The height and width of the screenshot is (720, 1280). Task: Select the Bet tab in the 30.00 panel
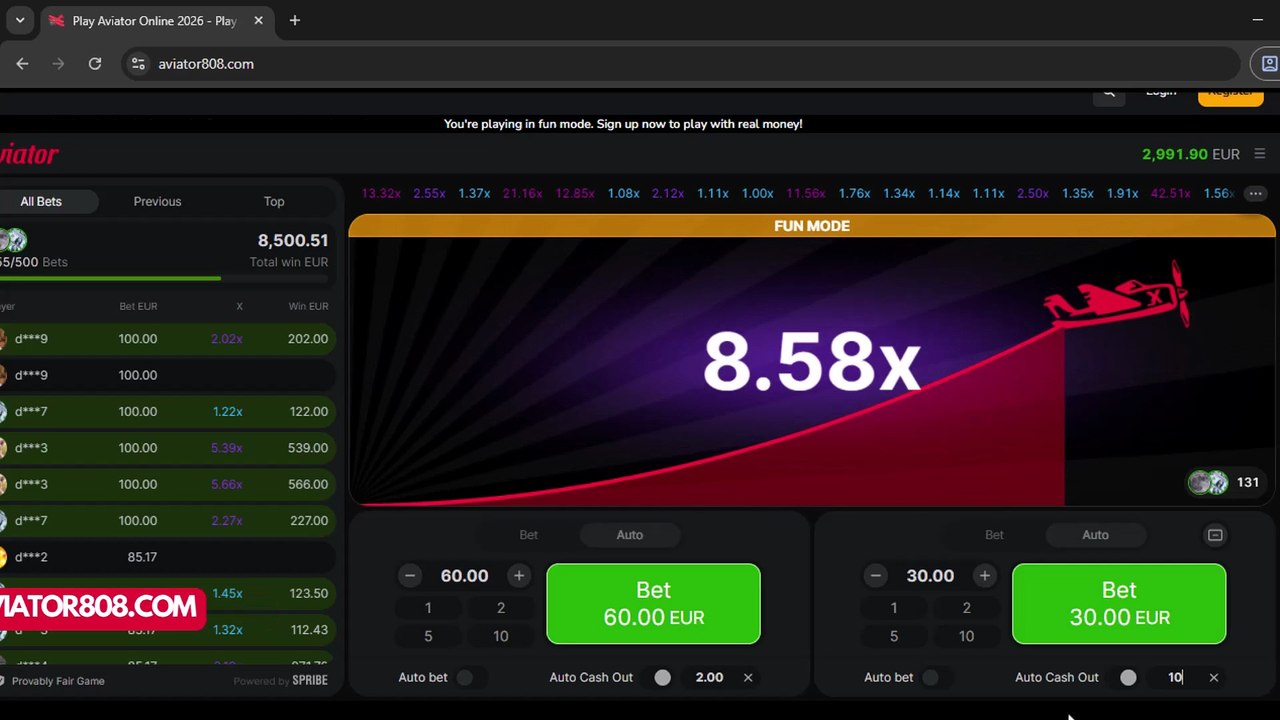pyautogui.click(x=994, y=535)
